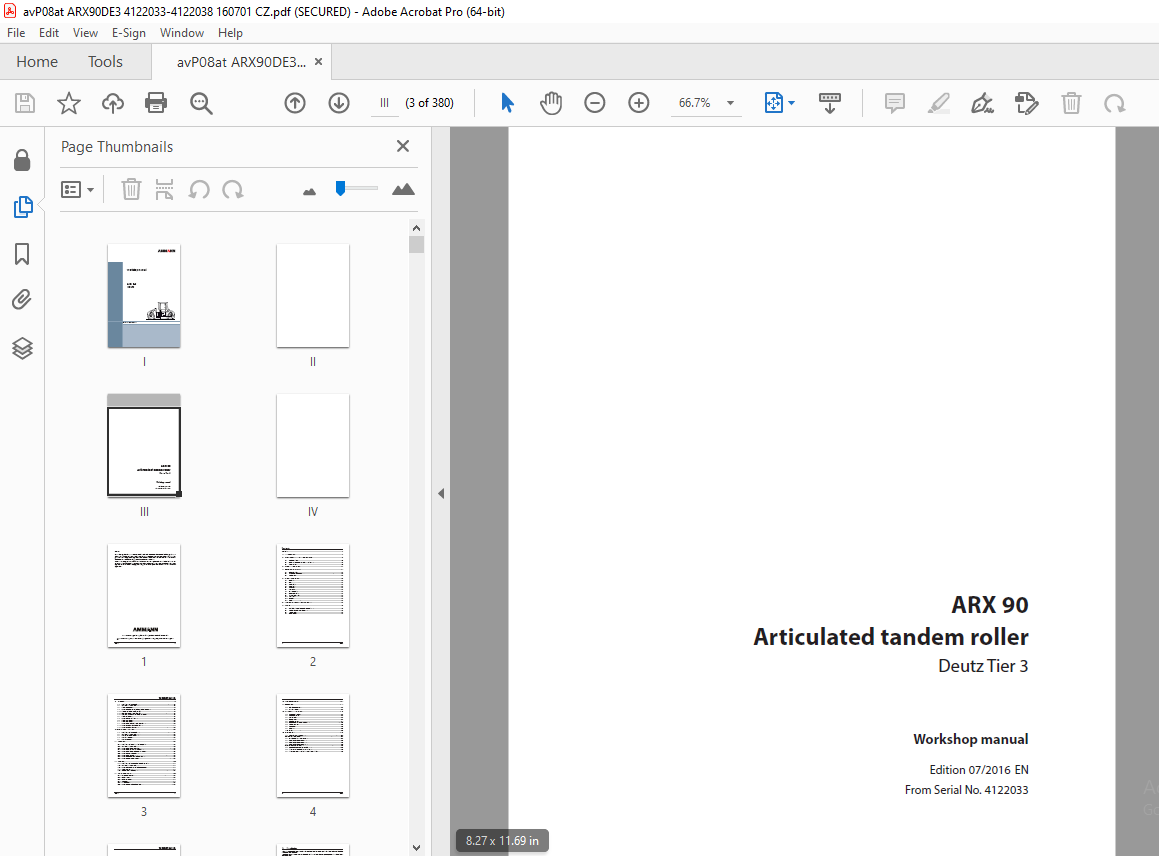Reduce thumbnail size small mountain icon
The height and width of the screenshot is (856, 1159).
(310, 191)
